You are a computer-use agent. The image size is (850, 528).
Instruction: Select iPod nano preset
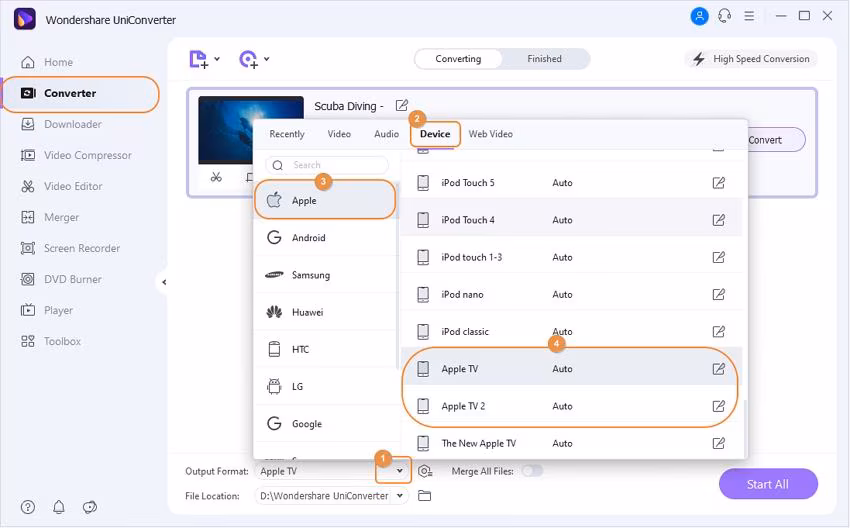tap(571, 294)
